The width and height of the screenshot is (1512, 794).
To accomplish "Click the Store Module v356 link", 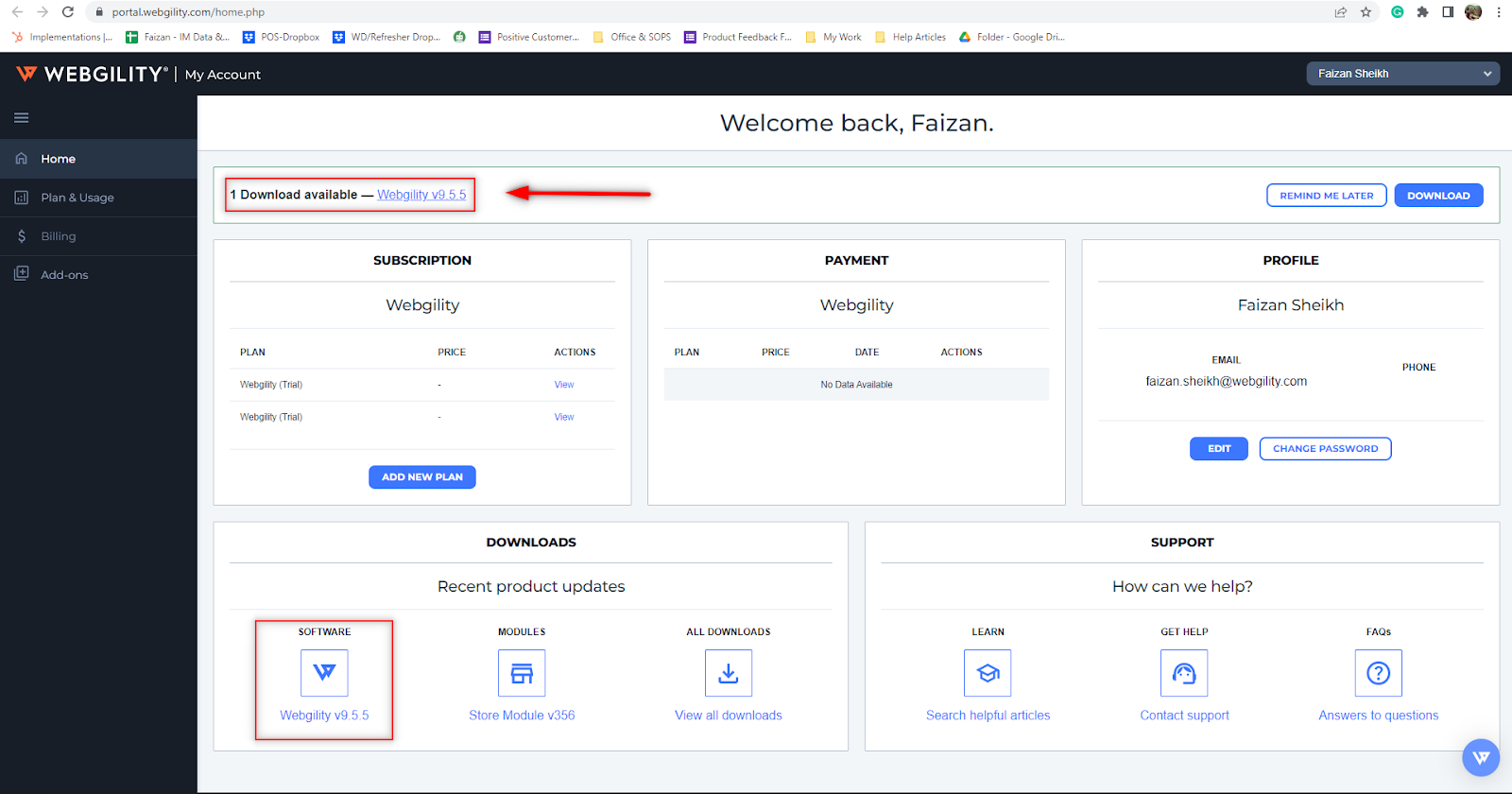I will pyautogui.click(x=522, y=716).
